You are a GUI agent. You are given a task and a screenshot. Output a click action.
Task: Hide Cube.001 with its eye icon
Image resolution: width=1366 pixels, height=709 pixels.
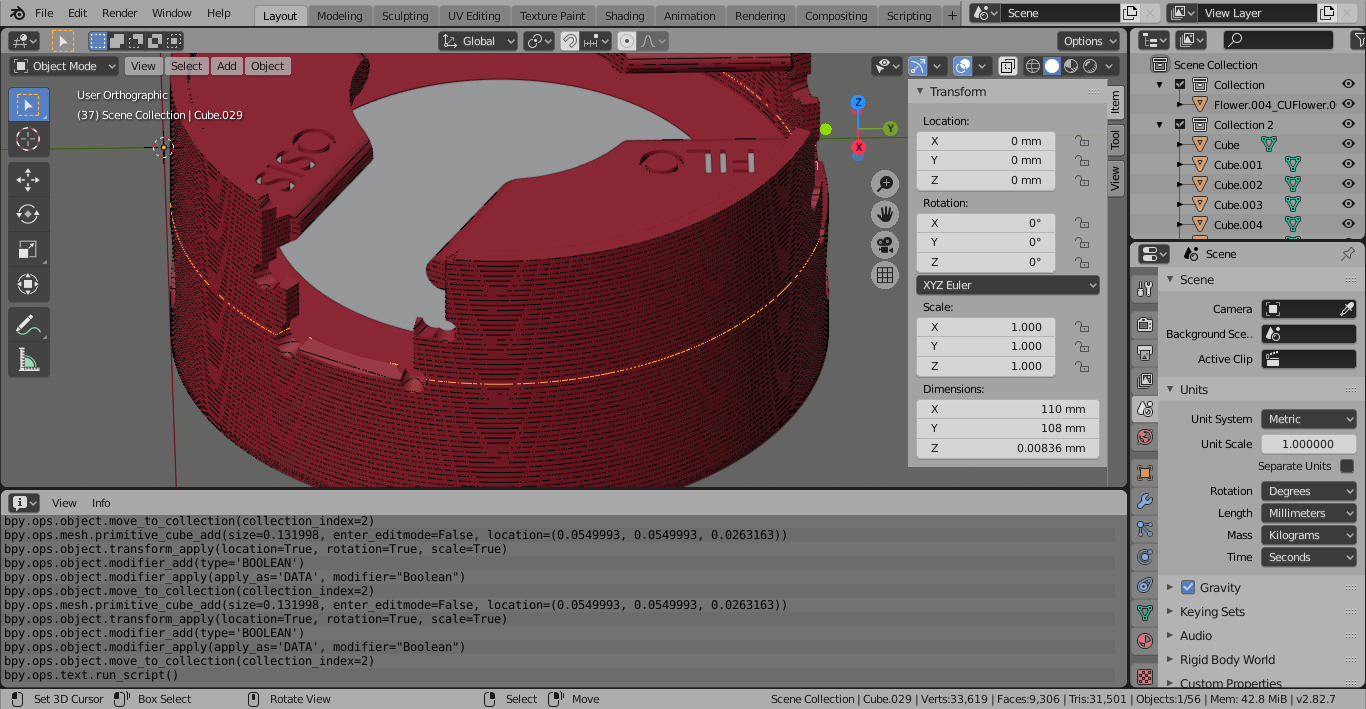tap(1348, 165)
